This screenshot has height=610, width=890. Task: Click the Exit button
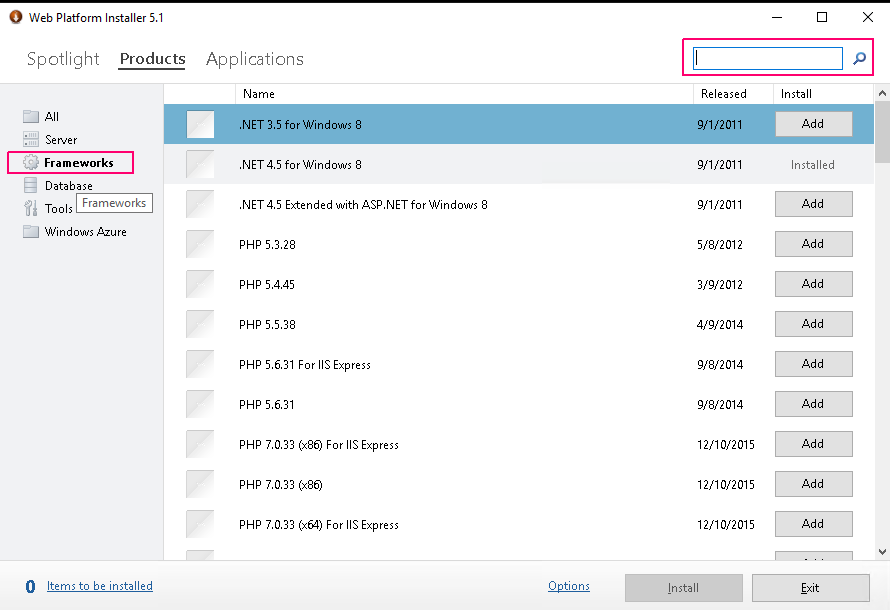811,588
